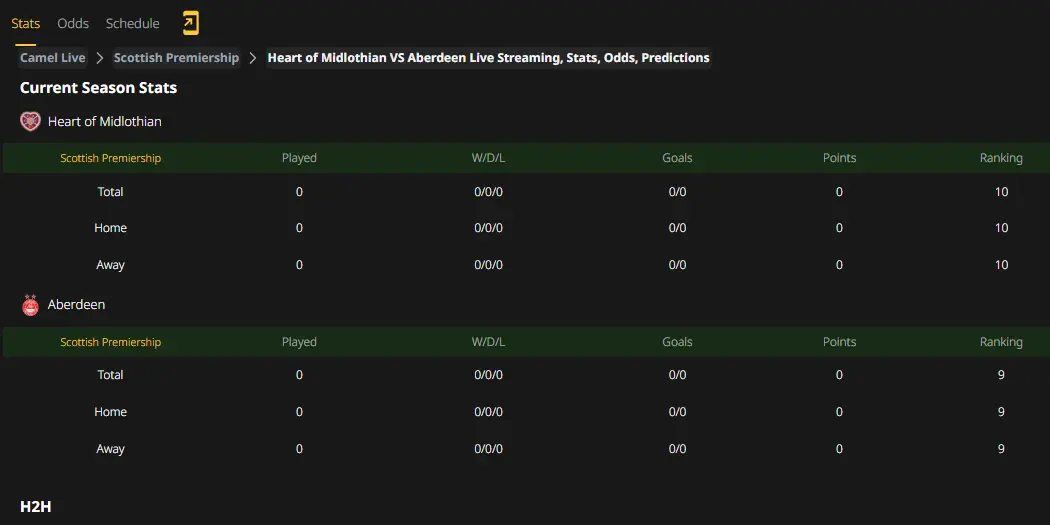Go to Camel Live breadcrumb link
Viewport: 1050px width, 525px height.
click(53, 58)
